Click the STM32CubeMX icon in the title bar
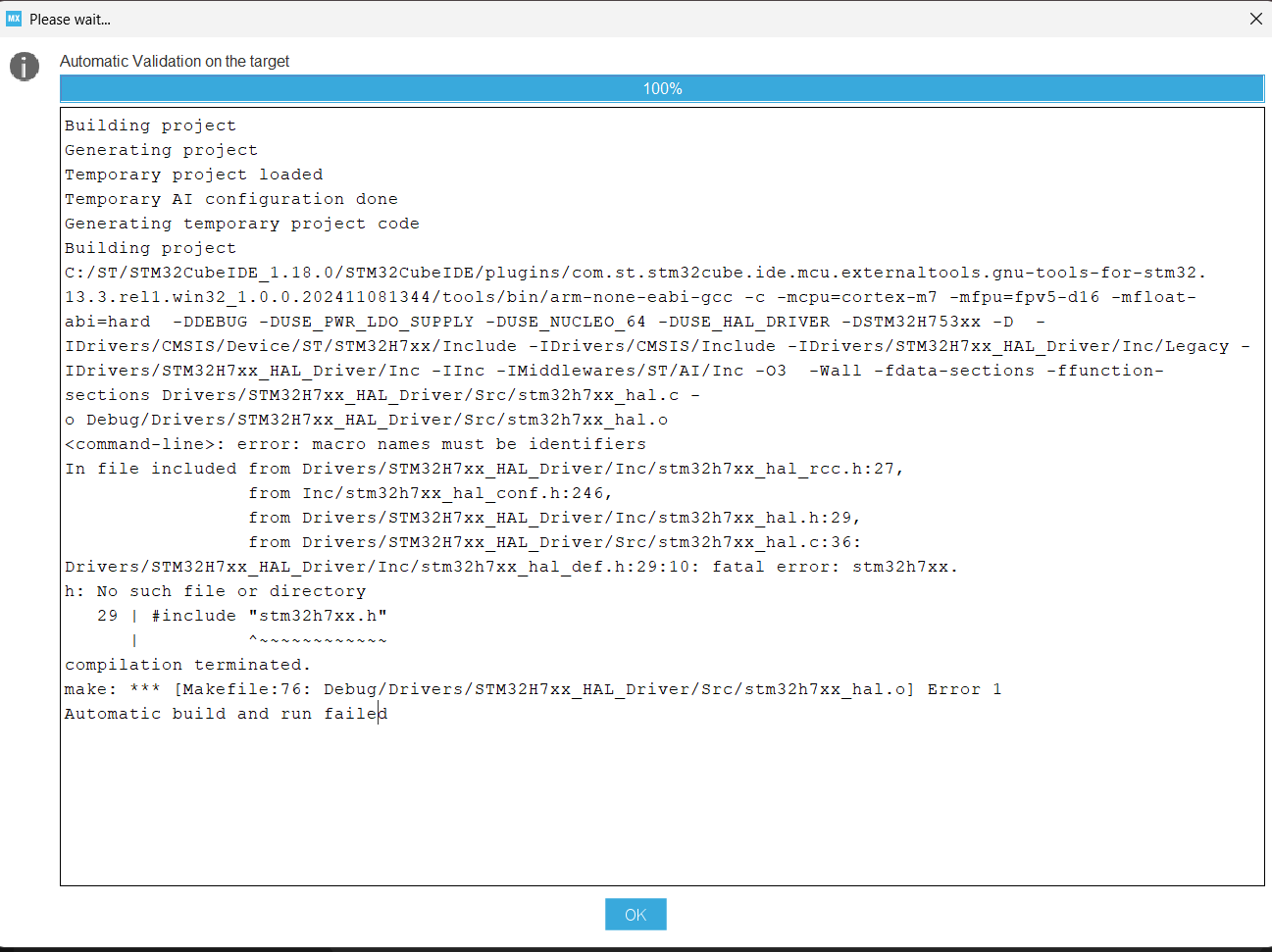This screenshot has width=1272, height=952. [12, 19]
